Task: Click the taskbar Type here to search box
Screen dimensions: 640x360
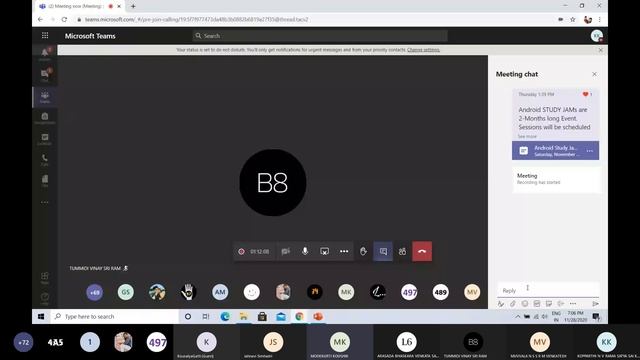Action: pyautogui.click(x=114, y=316)
